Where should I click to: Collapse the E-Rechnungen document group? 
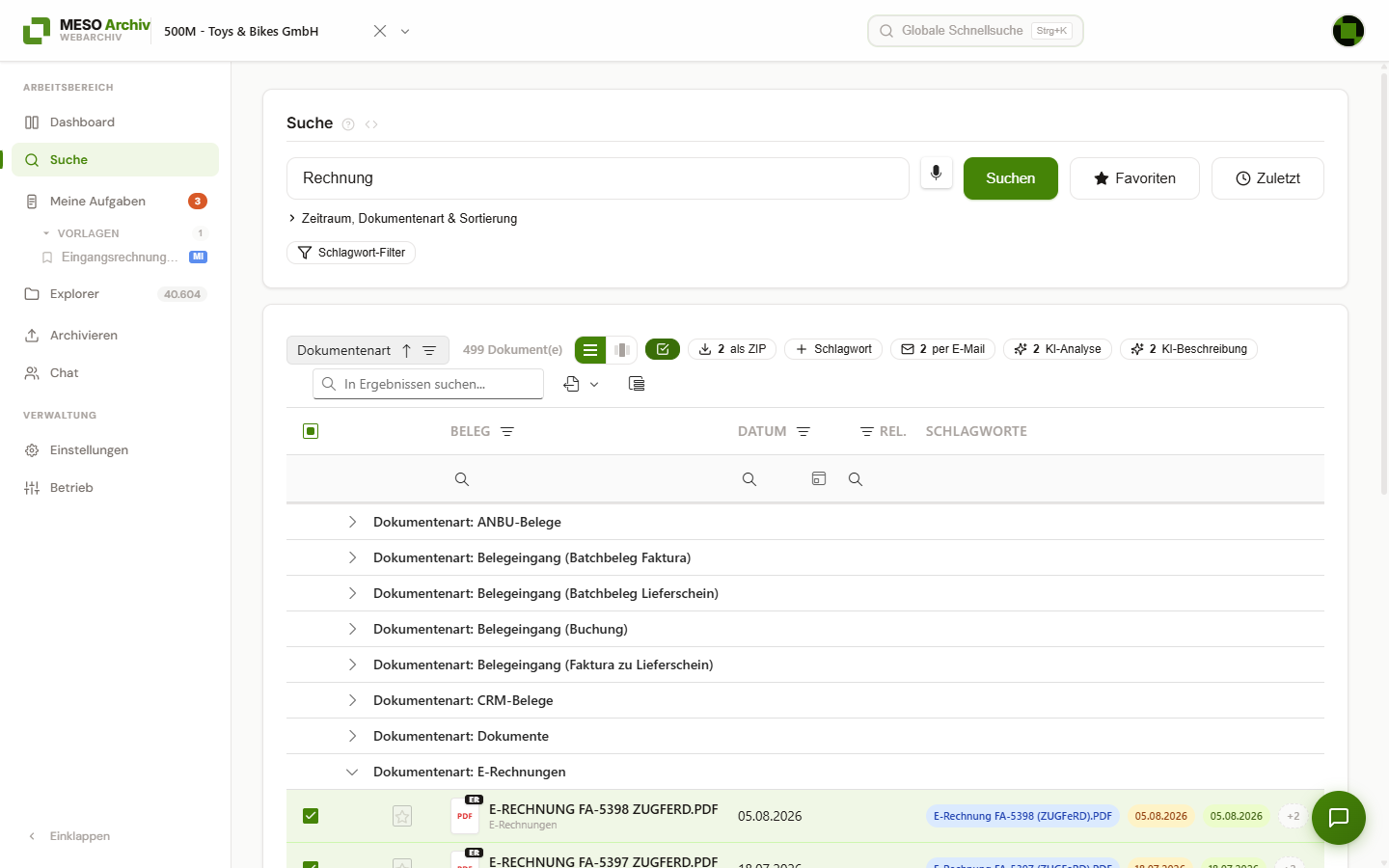pyautogui.click(x=352, y=772)
